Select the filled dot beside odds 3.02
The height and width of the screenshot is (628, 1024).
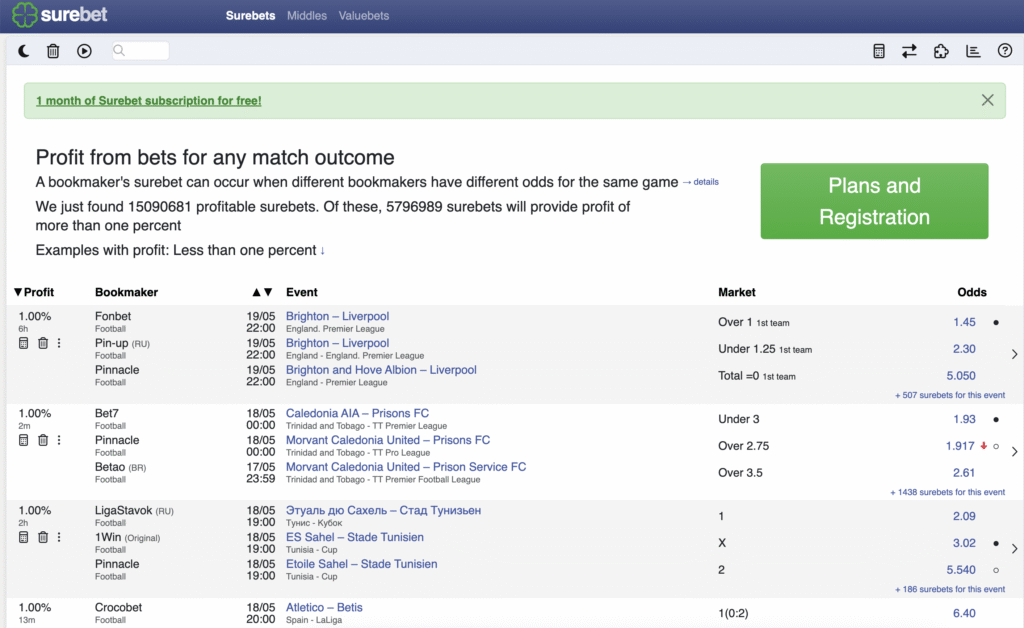[996, 543]
